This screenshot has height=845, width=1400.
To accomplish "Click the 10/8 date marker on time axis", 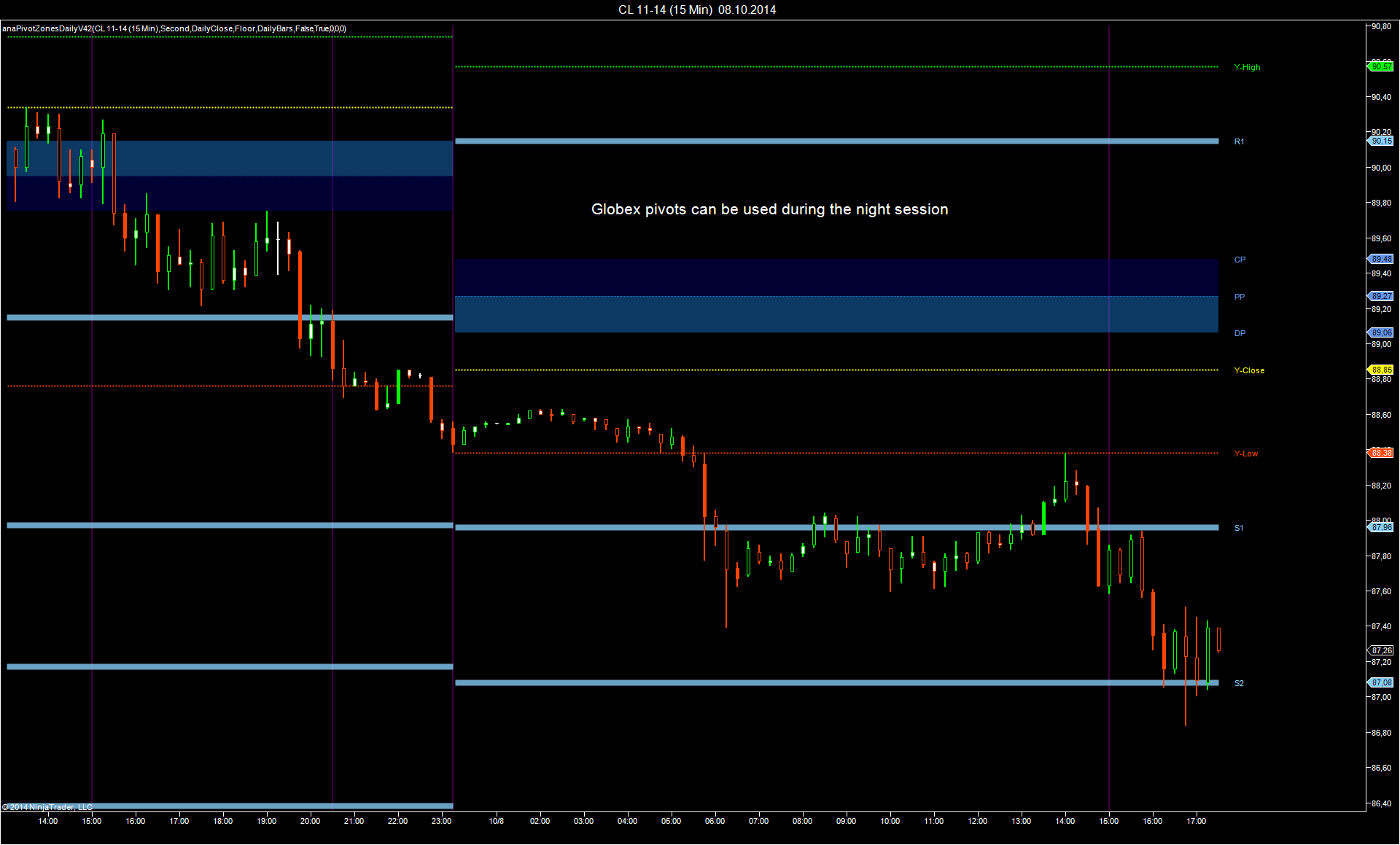I will click(x=496, y=821).
